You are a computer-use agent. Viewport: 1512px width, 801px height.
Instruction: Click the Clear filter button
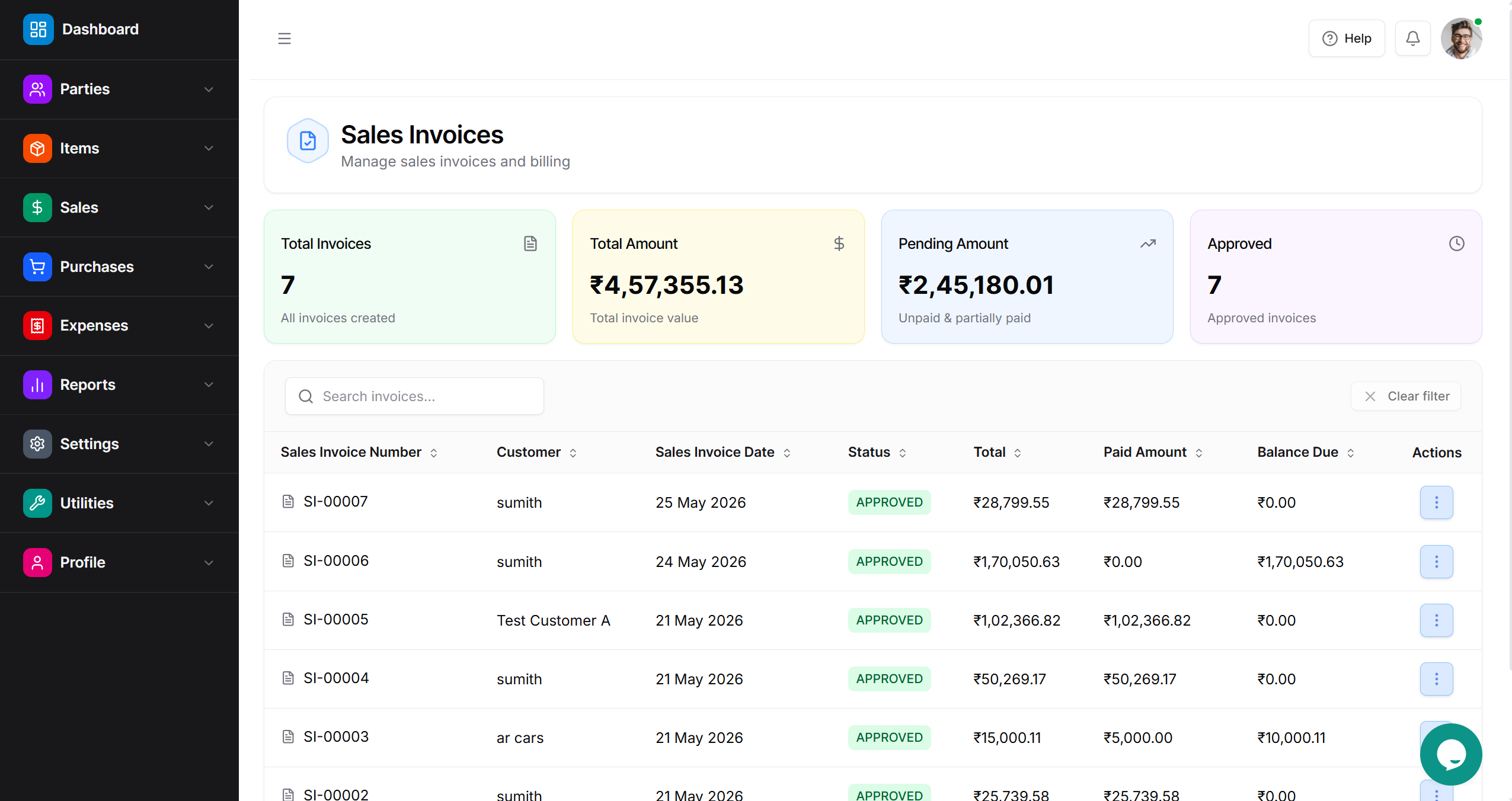[1406, 396]
